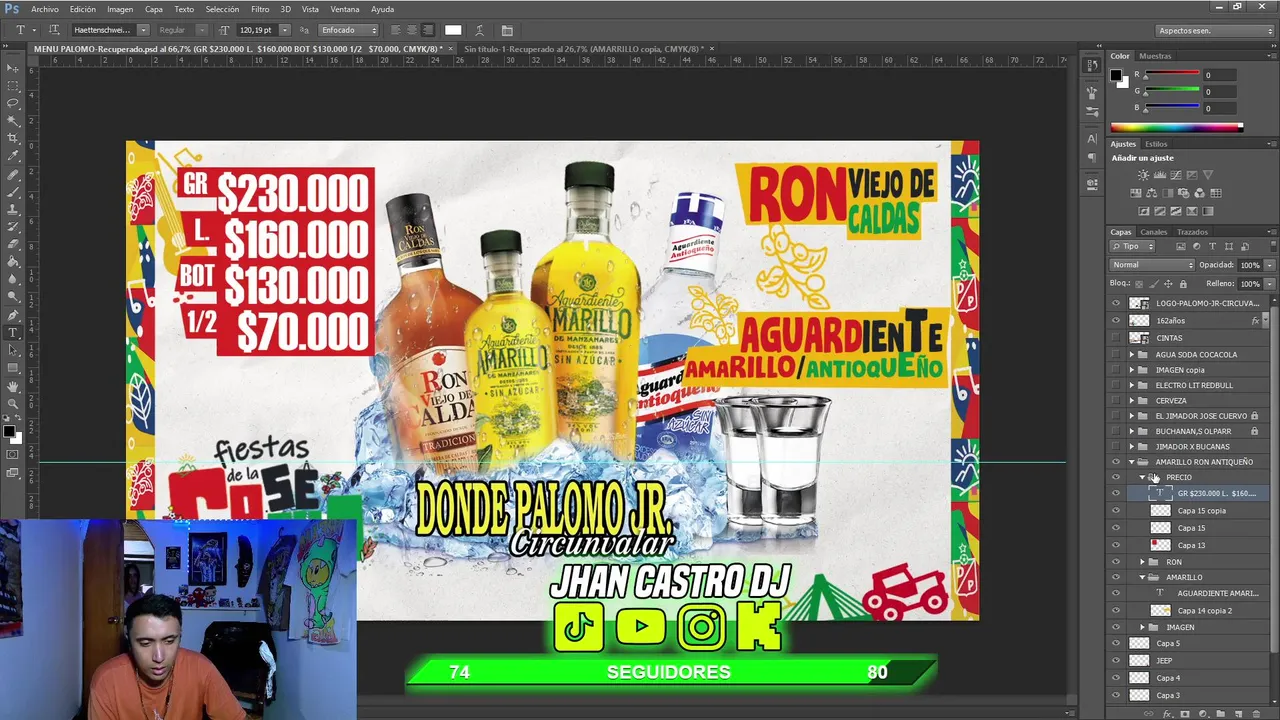This screenshot has height=720, width=1280.
Task: Click foreground color in Color panel
Action: [x=1116, y=75]
